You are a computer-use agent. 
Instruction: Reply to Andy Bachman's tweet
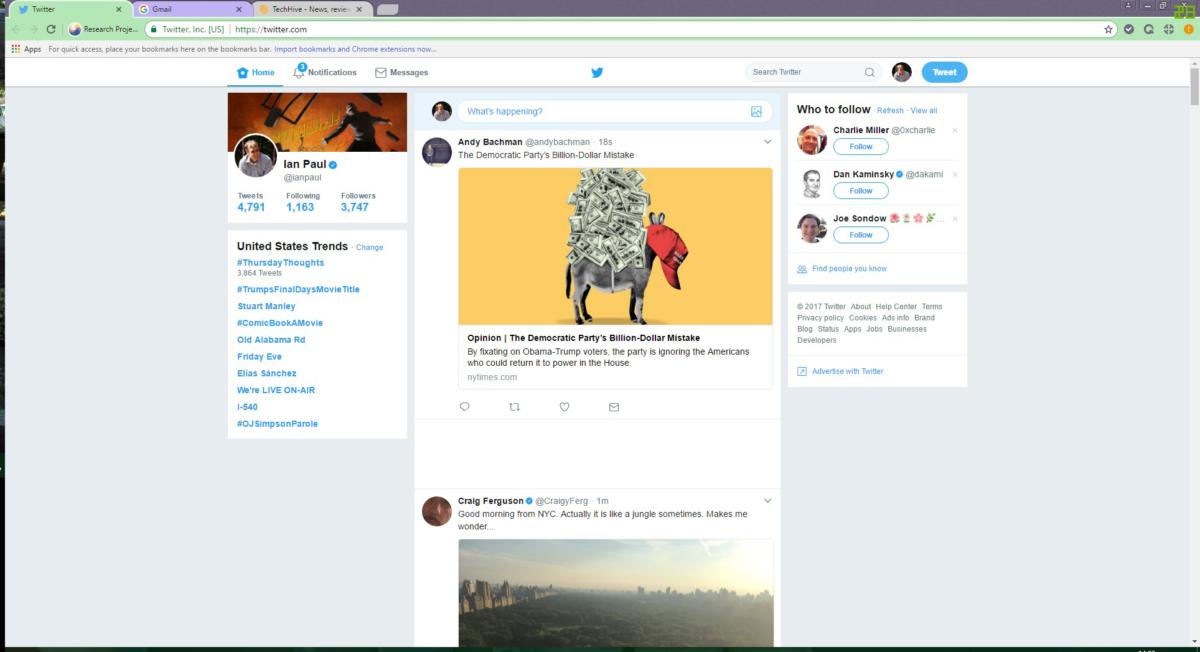(464, 407)
